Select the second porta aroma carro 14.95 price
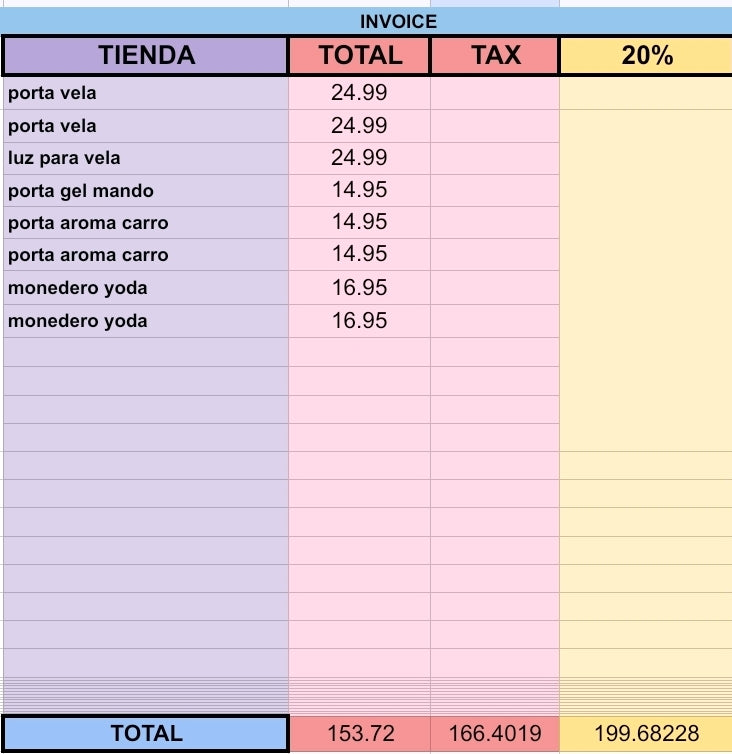 click(x=359, y=254)
